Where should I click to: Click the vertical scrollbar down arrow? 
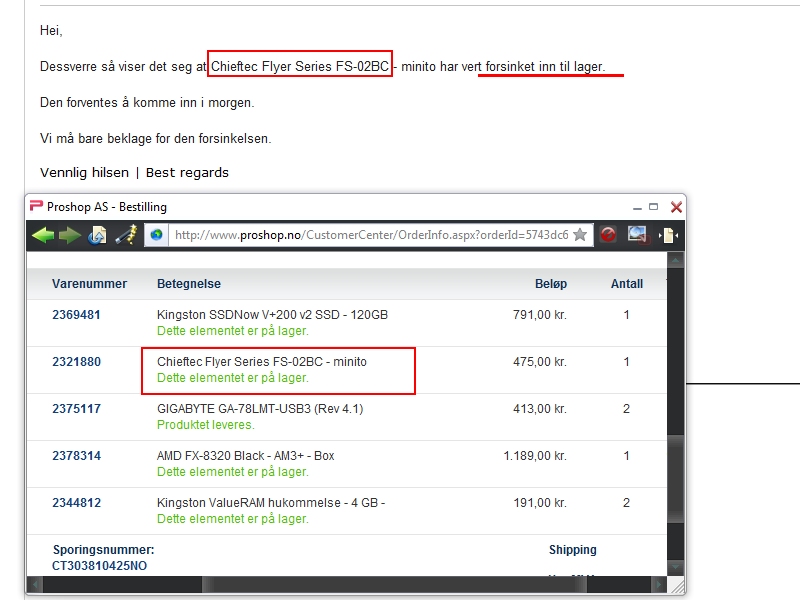coord(675,566)
